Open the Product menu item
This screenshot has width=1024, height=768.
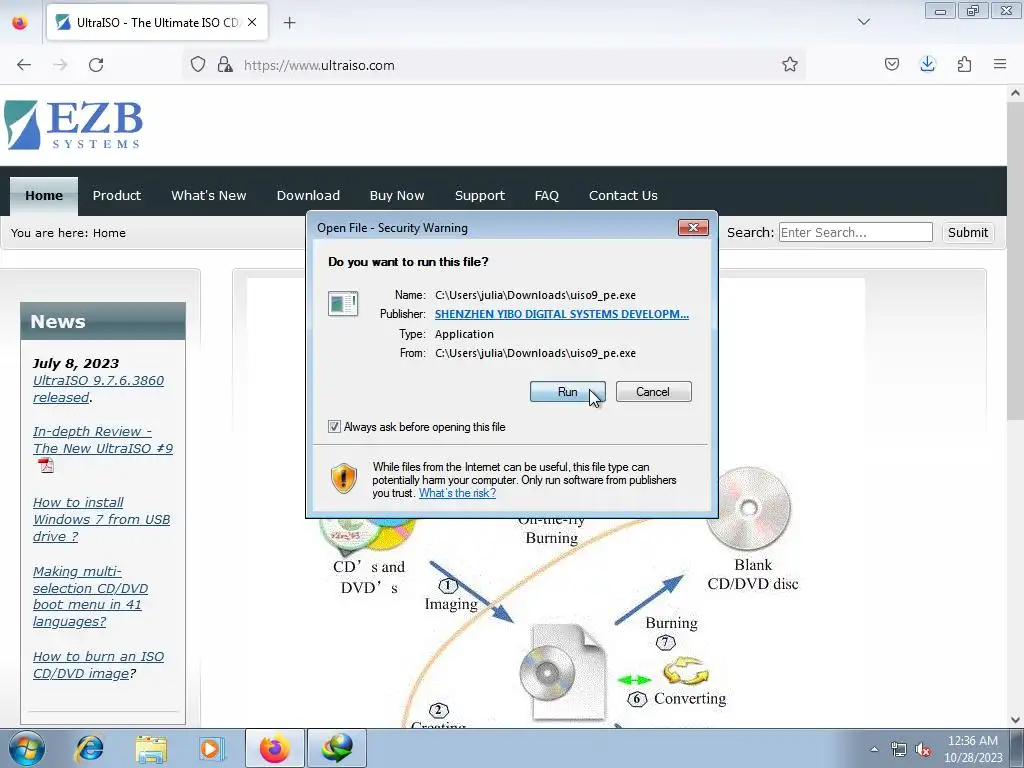(116, 195)
